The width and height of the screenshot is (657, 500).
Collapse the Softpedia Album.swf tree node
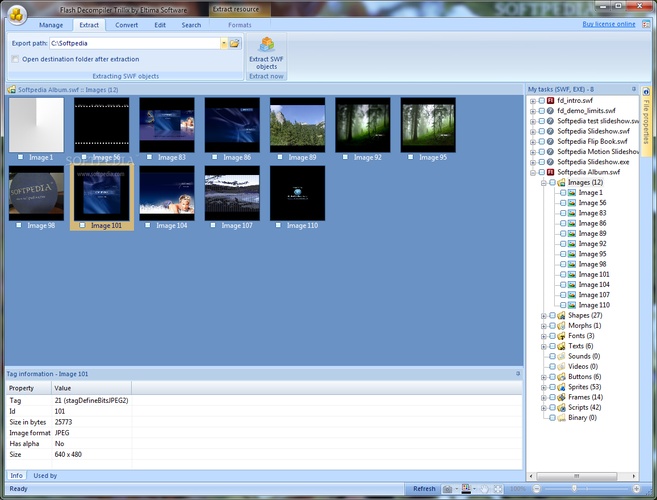533,172
